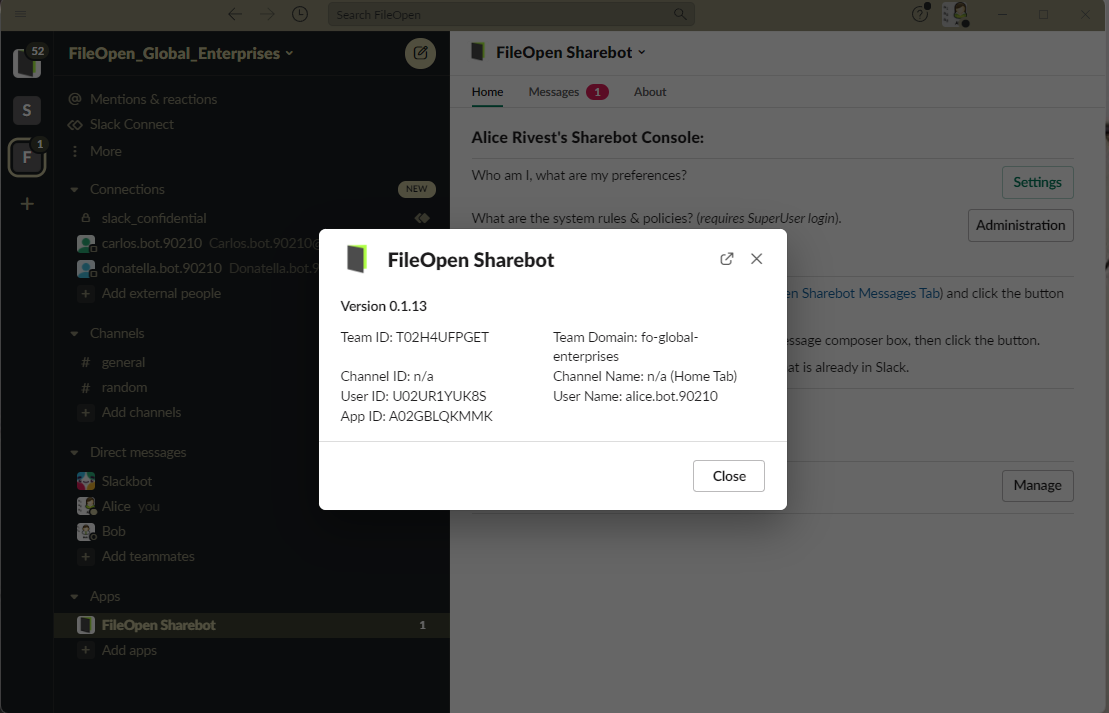
Task: Select FileOpen Sharebot under Apps
Action: 252,625
